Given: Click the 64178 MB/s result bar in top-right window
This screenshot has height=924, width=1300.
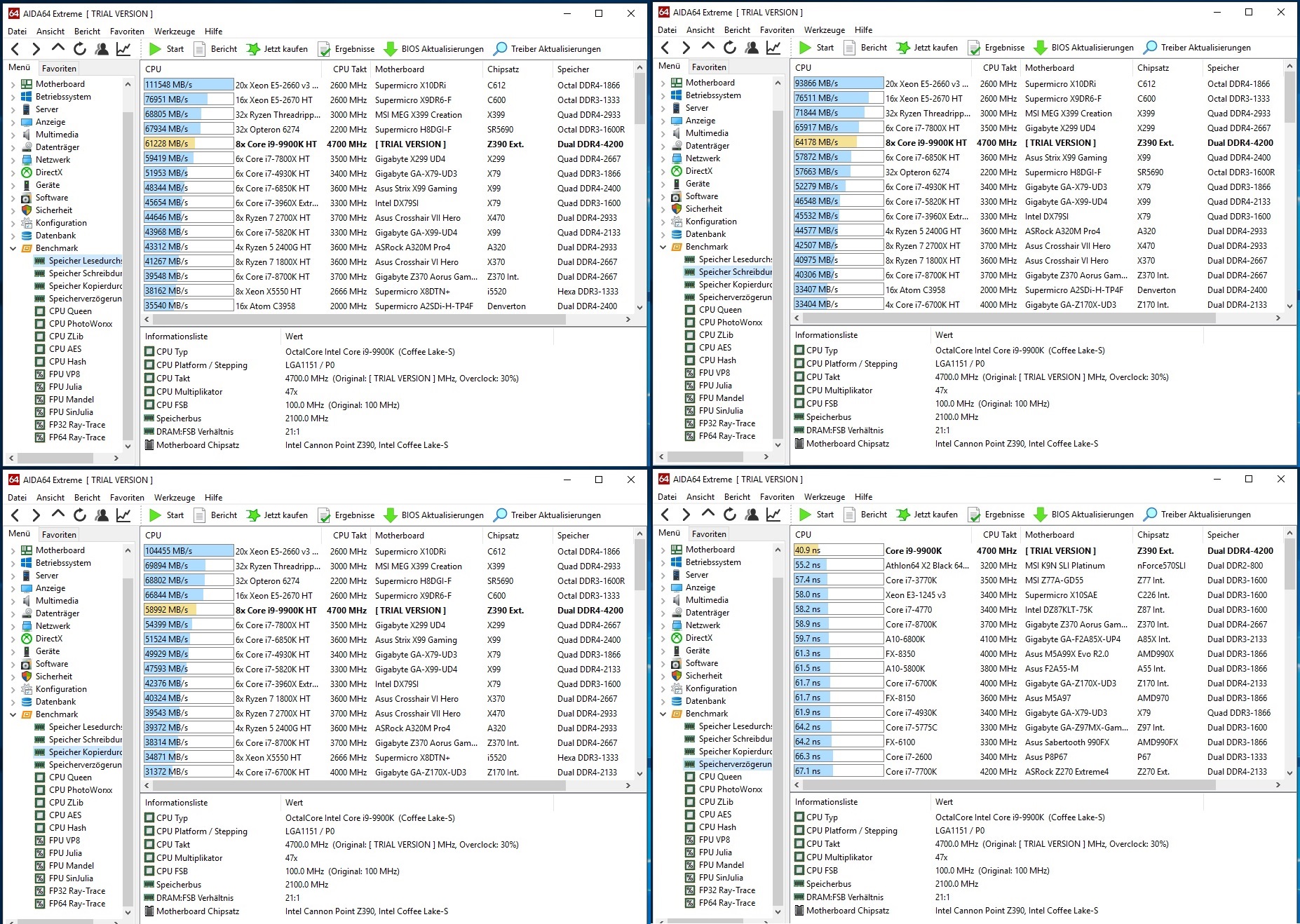Looking at the screenshot, I should click(838, 142).
